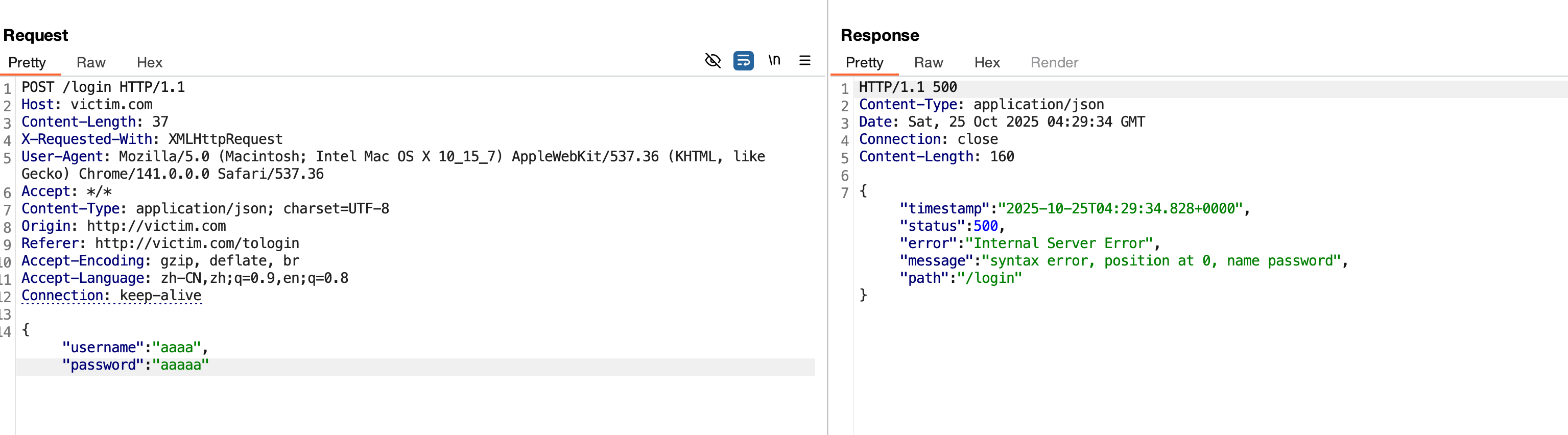Toggle the \n non-printable characters button
This screenshot has width=1568, height=435.
click(x=774, y=61)
